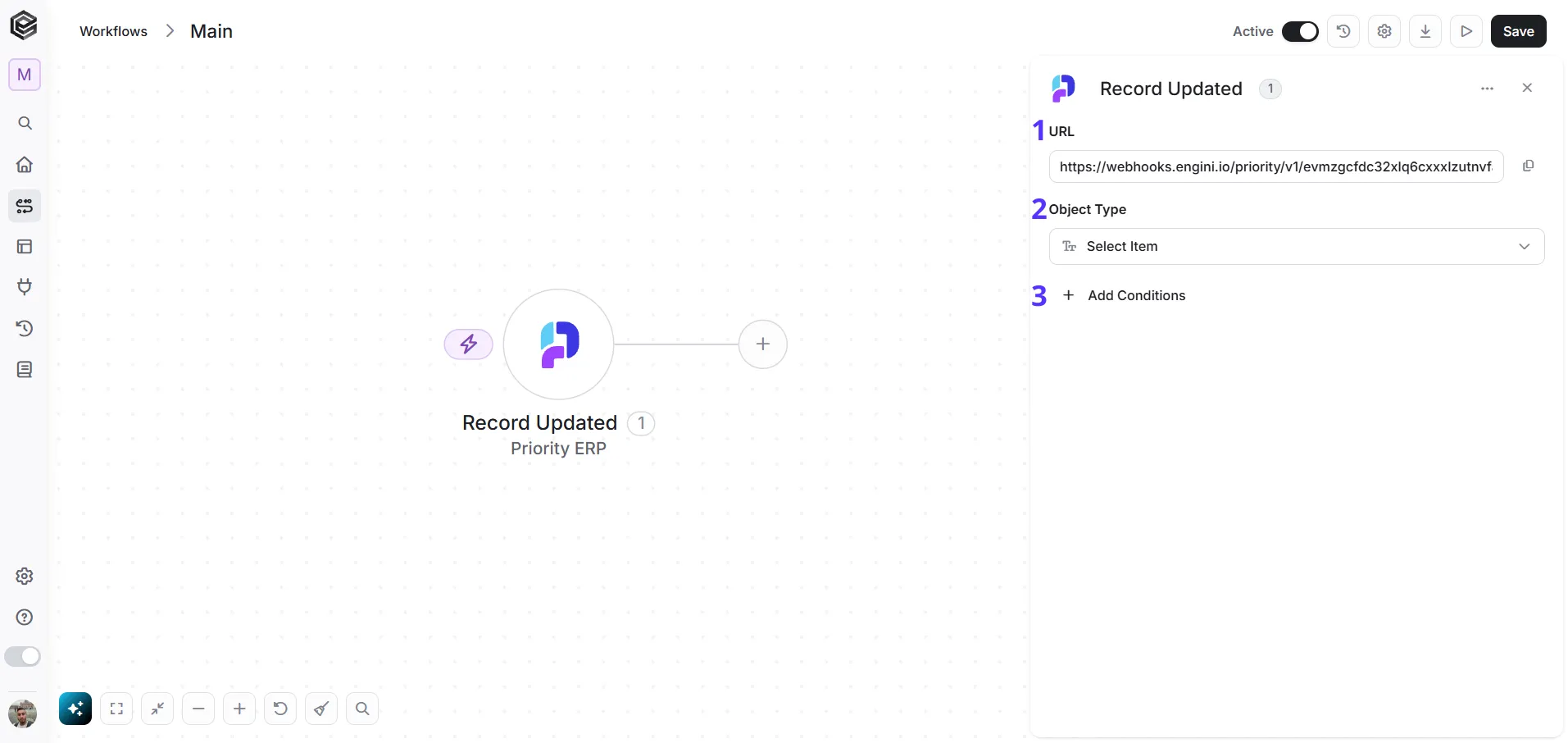Click the Engini logo at top left
Screen dimensions: 1568x743
click(24, 25)
